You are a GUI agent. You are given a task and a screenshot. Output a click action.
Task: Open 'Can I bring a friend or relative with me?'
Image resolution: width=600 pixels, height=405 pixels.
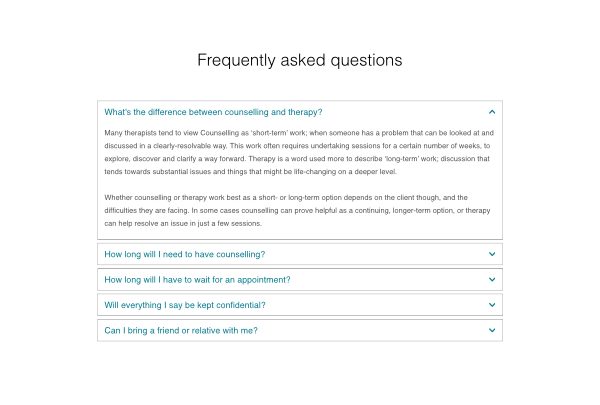[x=180, y=330]
